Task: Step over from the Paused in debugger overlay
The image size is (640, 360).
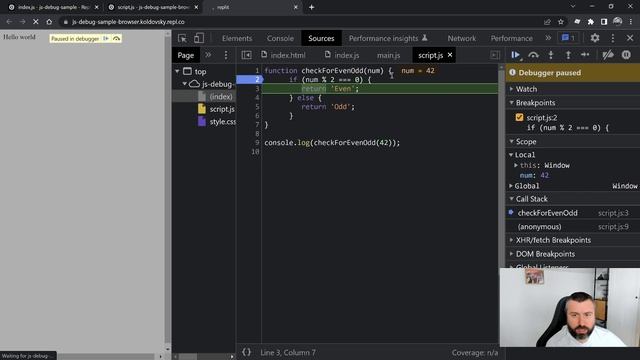Action: [116, 38]
